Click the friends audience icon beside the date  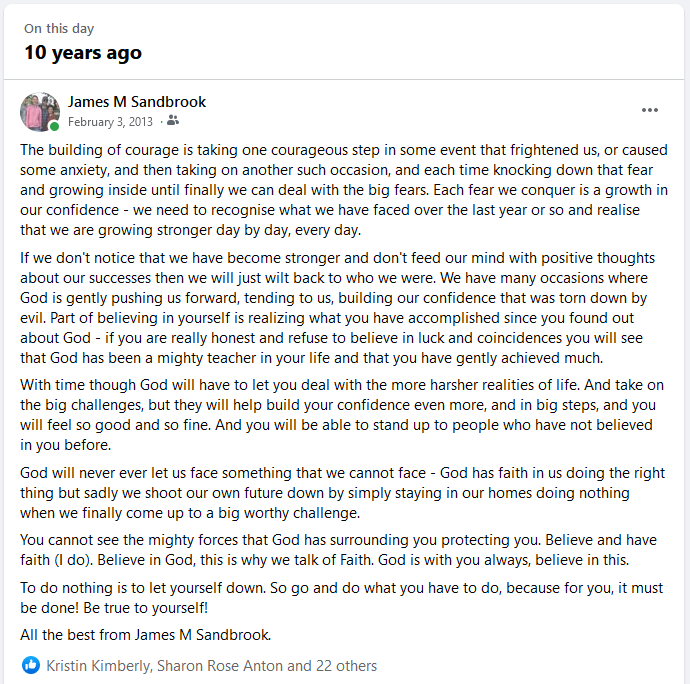[173, 121]
